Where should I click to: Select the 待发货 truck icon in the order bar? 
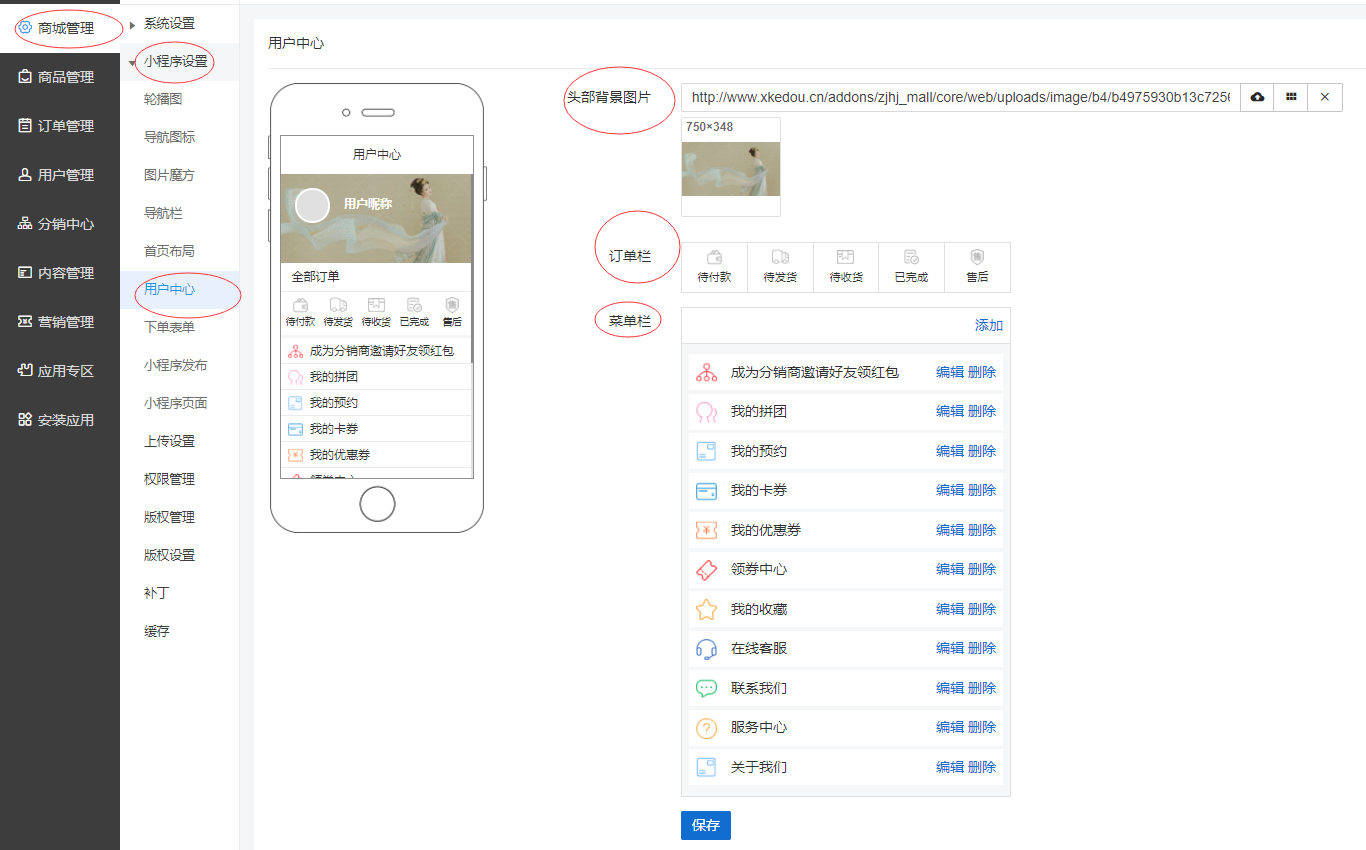[780, 258]
